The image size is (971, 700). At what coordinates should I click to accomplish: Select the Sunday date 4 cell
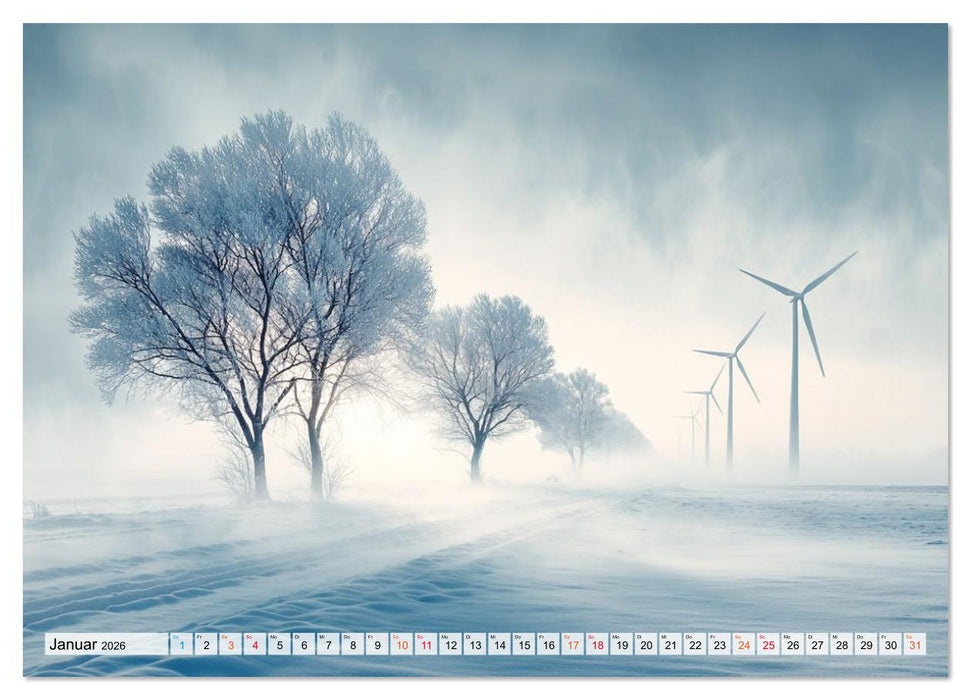(254, 647)
